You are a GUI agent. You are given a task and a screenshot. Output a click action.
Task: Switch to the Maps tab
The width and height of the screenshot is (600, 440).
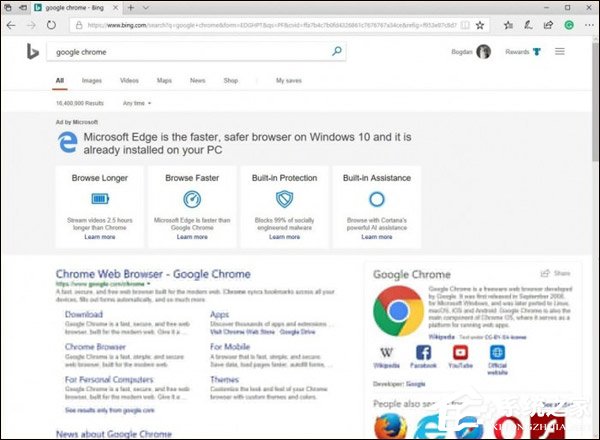click(x=164, y=80)
